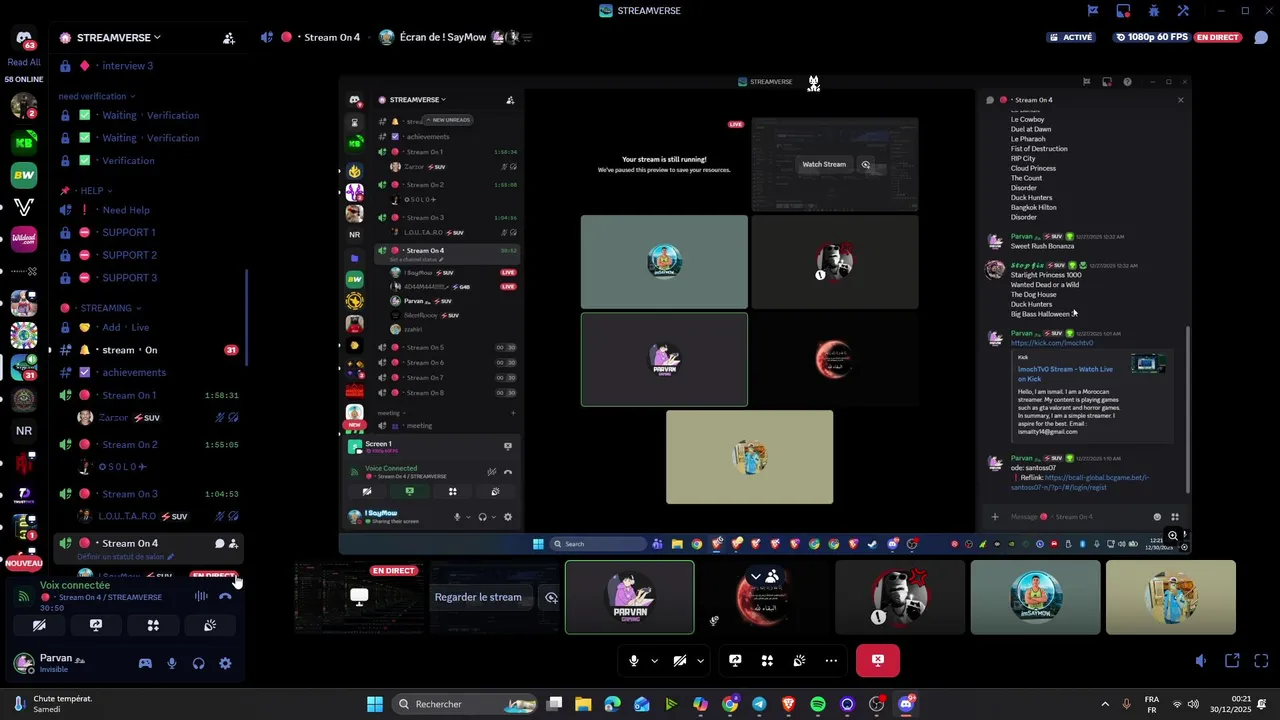Show hidden system tray icons

point(1105,704)
